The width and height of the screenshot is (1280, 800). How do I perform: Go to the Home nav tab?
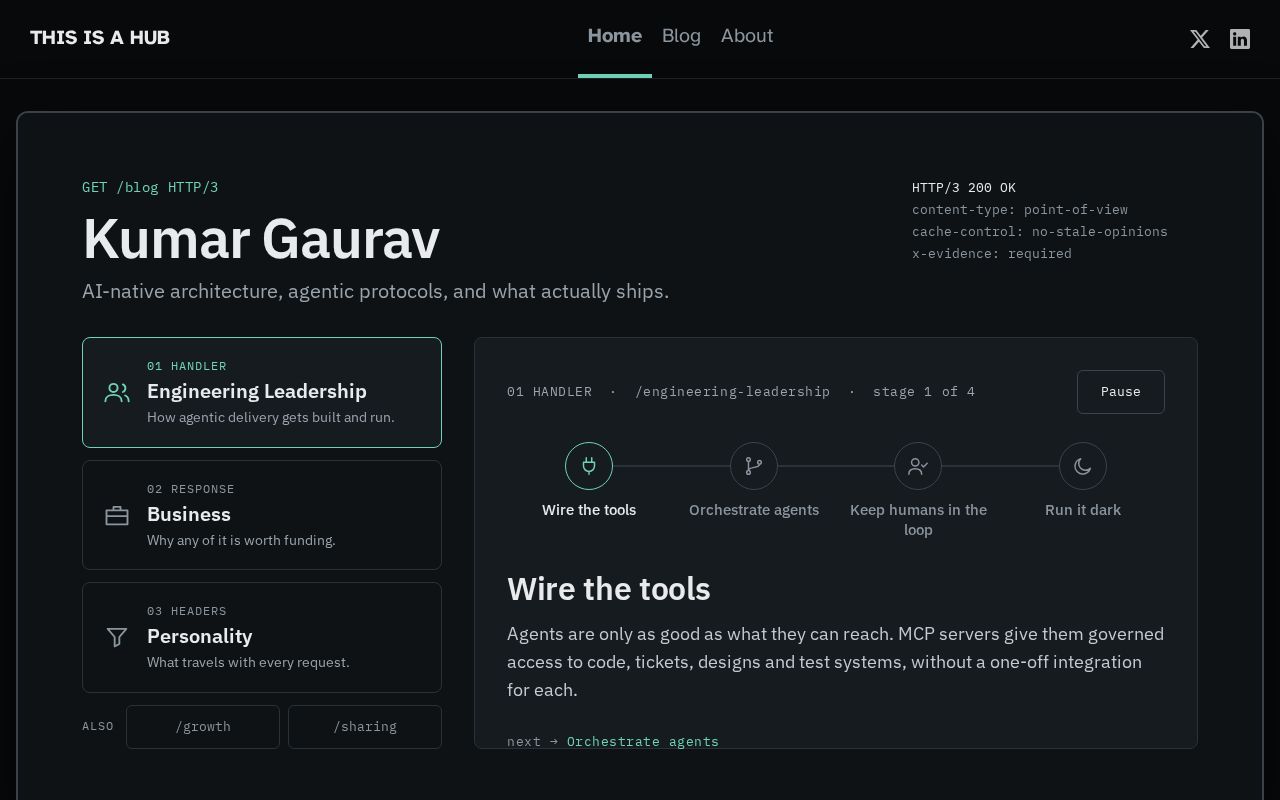coord(615,36)
